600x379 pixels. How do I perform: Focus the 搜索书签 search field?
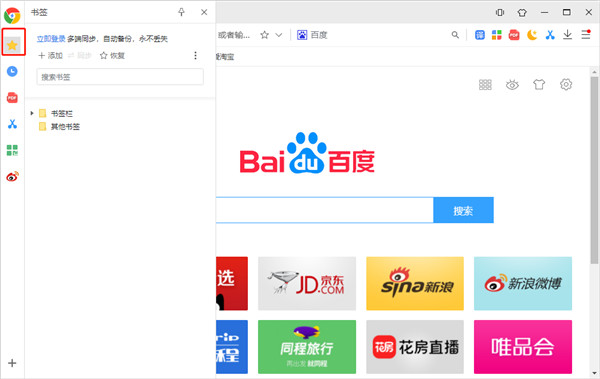pyautogui.click(x=120, y=77)
